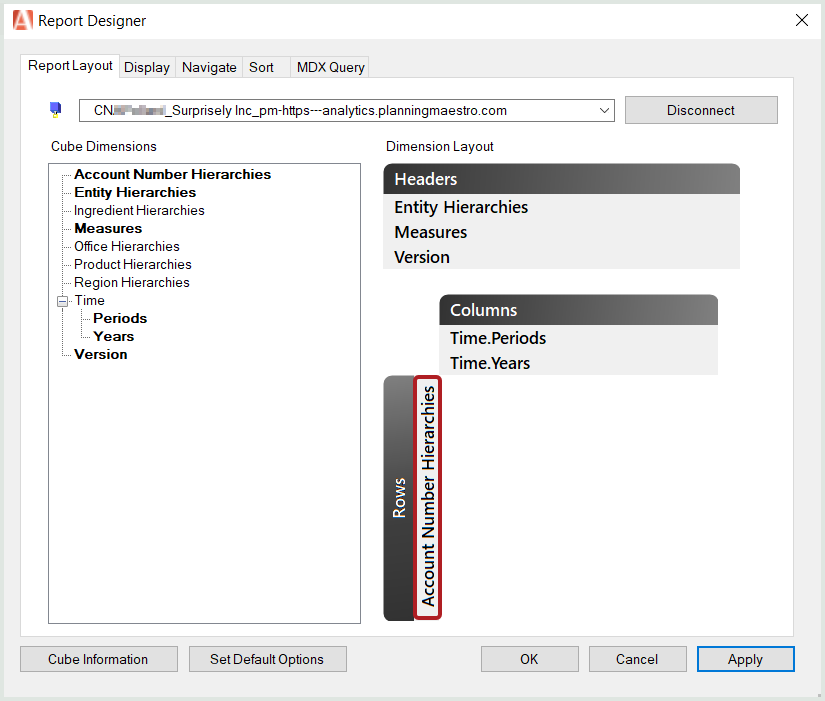Click the connection server icon beside the dropdown
Viewport: 825px width, 701px height.
click(x=55, y=110)
